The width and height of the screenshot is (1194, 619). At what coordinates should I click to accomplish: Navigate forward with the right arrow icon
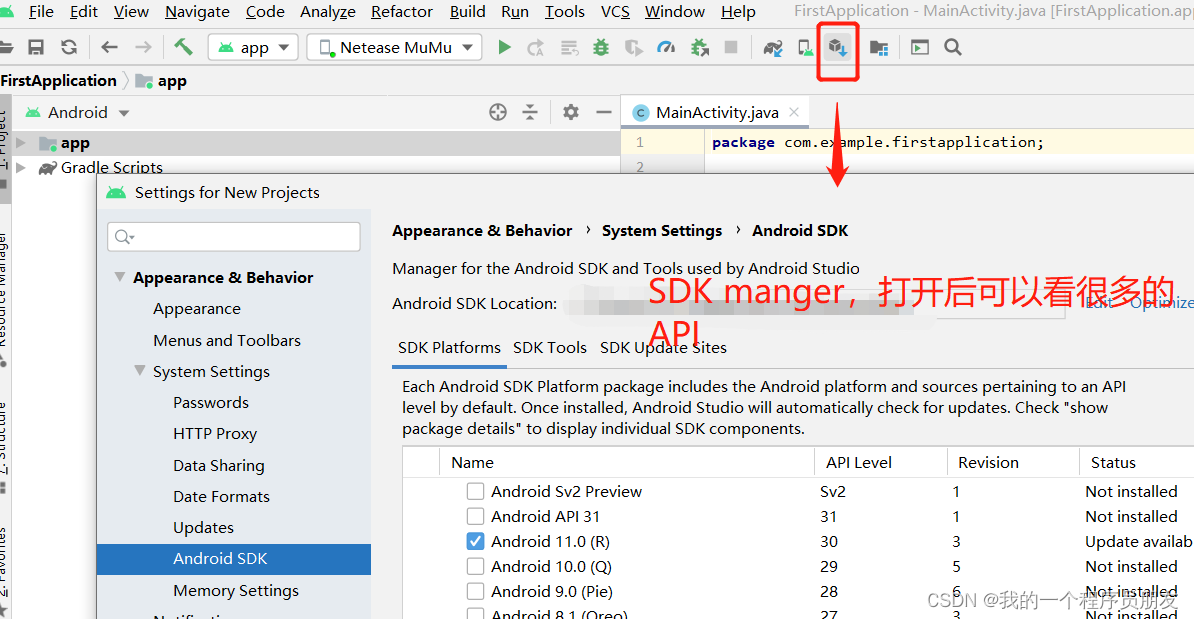[143, 47]
